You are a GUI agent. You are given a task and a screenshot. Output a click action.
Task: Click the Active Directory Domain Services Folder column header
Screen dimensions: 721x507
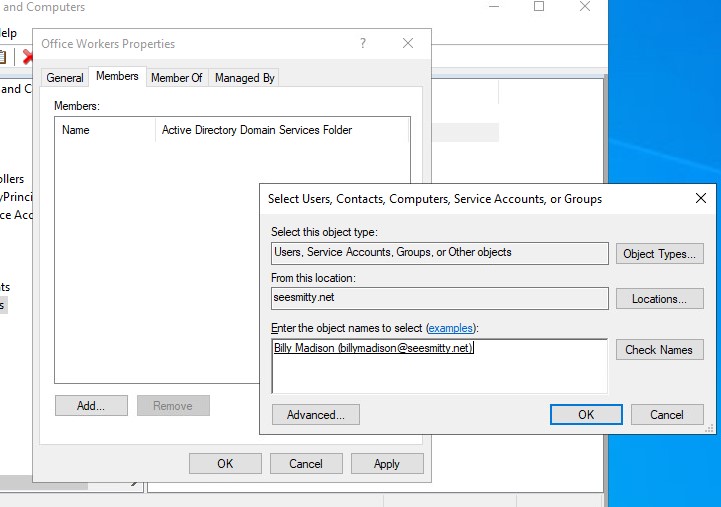click(281, 130)
